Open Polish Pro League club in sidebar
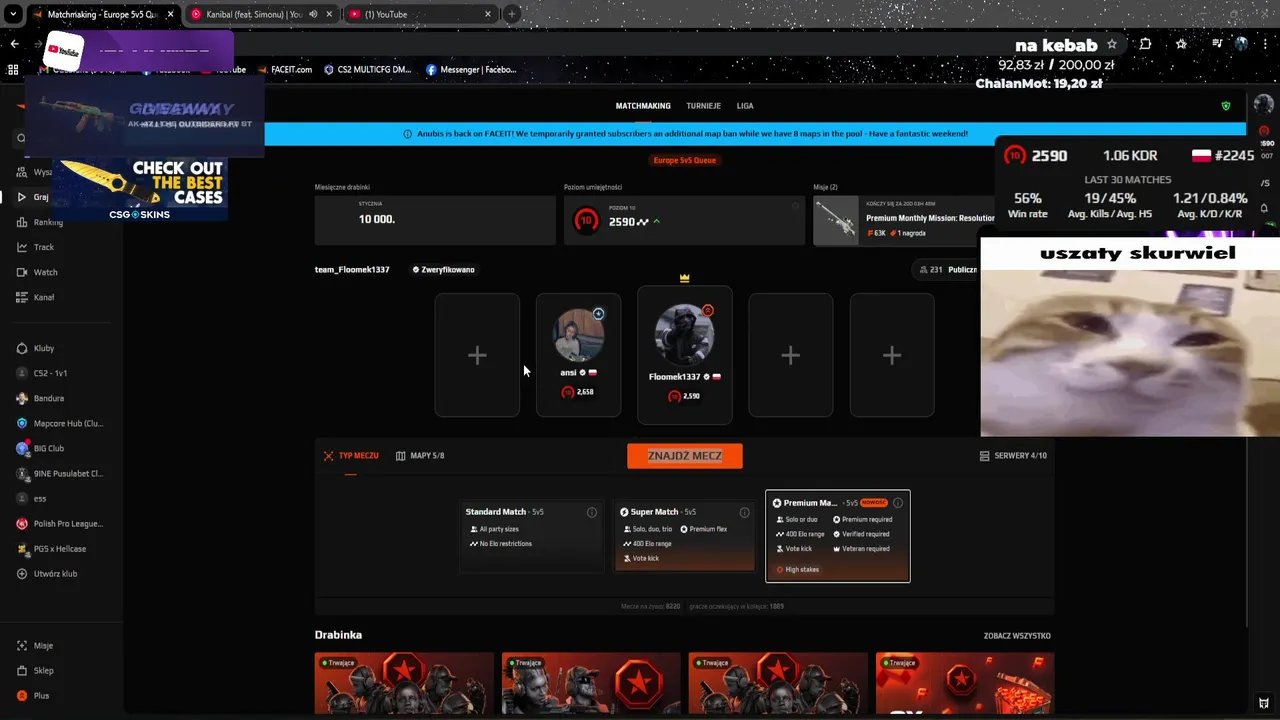Viewport: 1280px width, 720px height. pyautogui.click(x=60, y=523)
